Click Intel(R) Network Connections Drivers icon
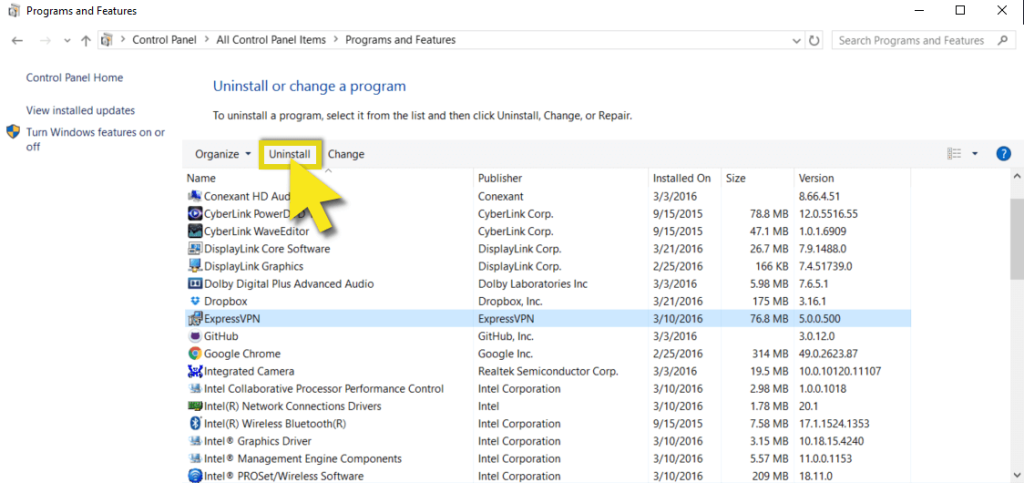Screen dimensions: 1024x483 tap(194, 406)
